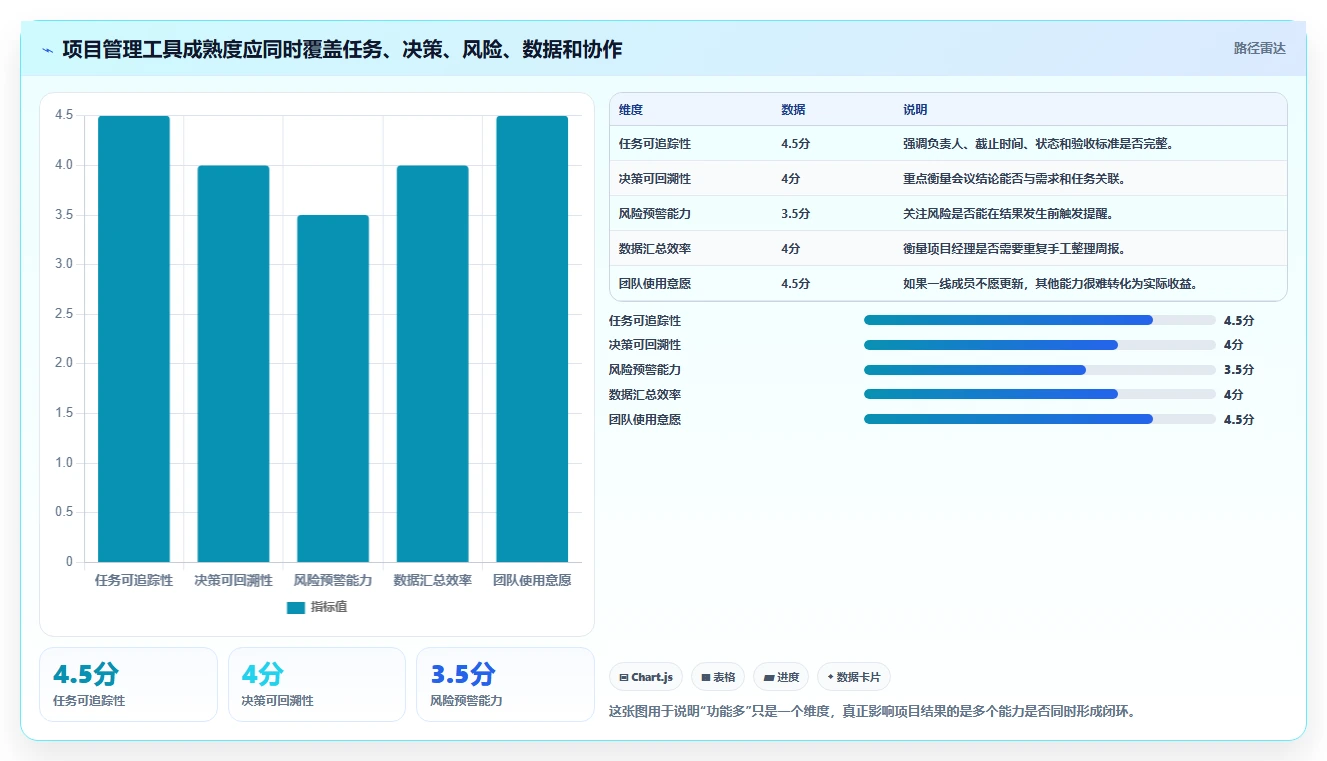Click the 团队使用意愿 progress row label

coord(645,420)
